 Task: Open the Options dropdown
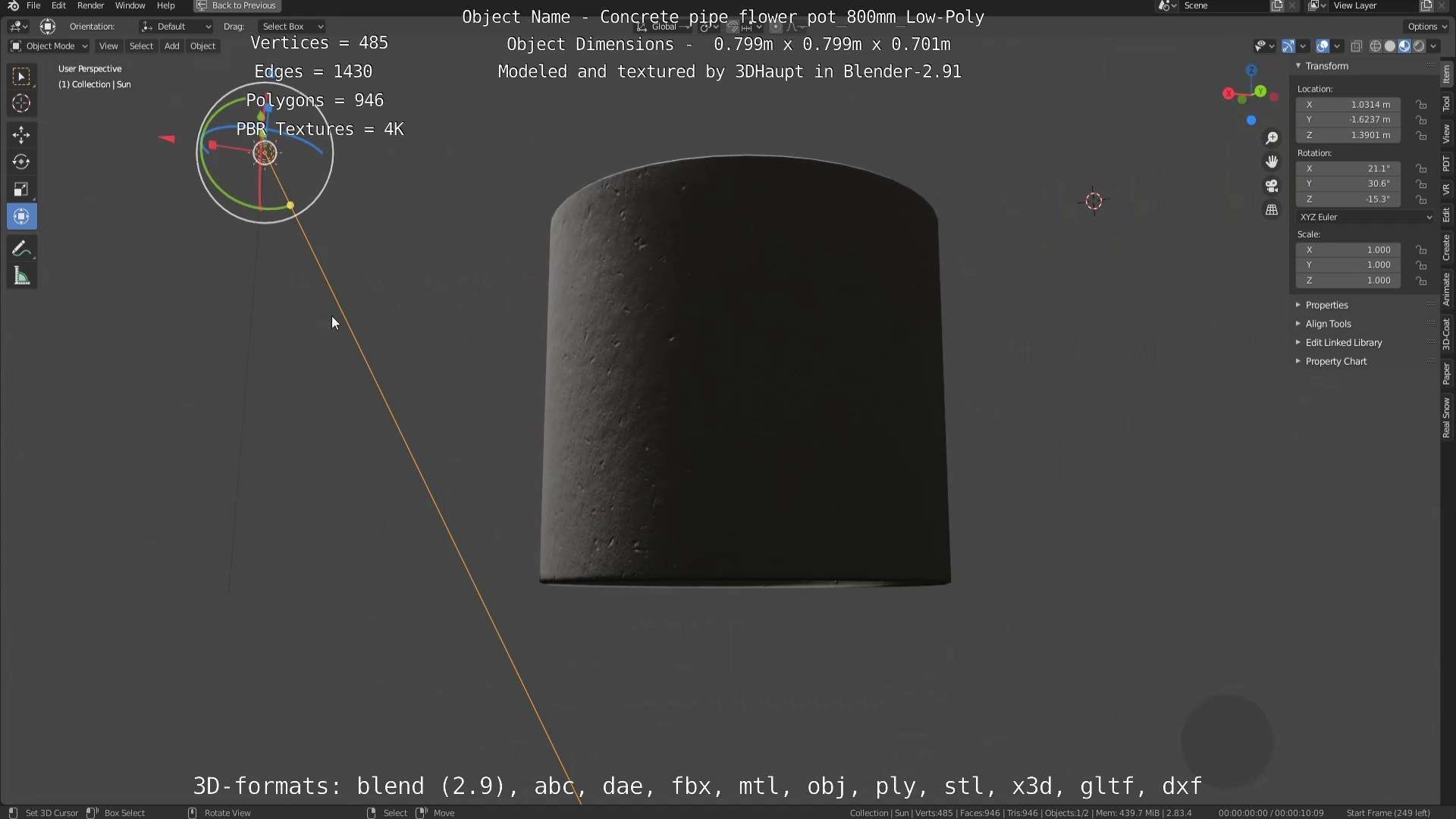pos(1427,27)
